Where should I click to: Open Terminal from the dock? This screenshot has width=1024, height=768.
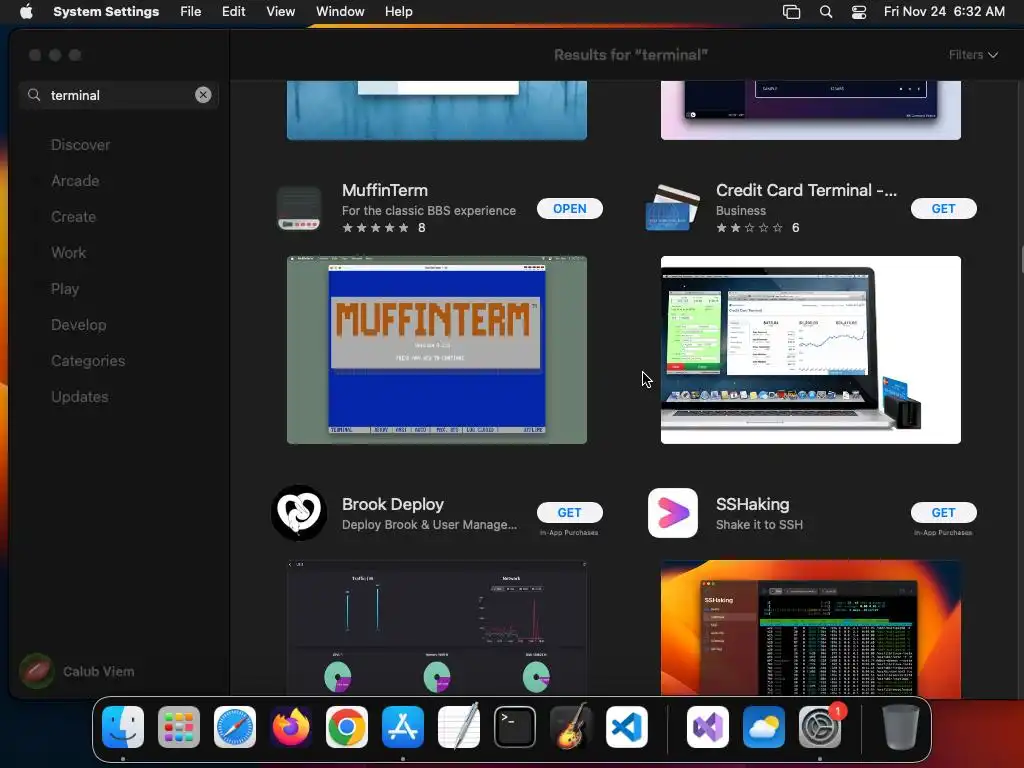click(x=515, y=727)
